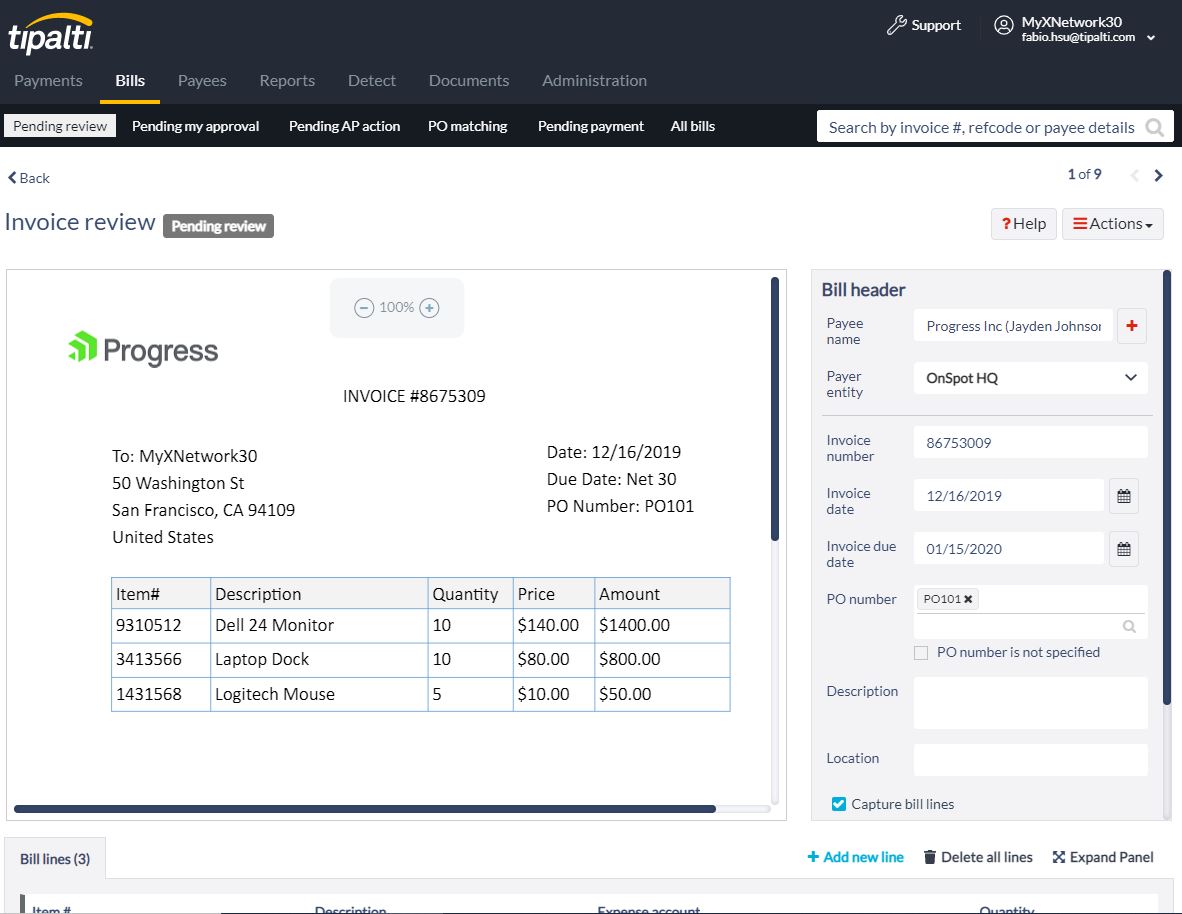Remove the PO101 tag from PO number
Screen dimensions: 1182x914
point(968,599)
